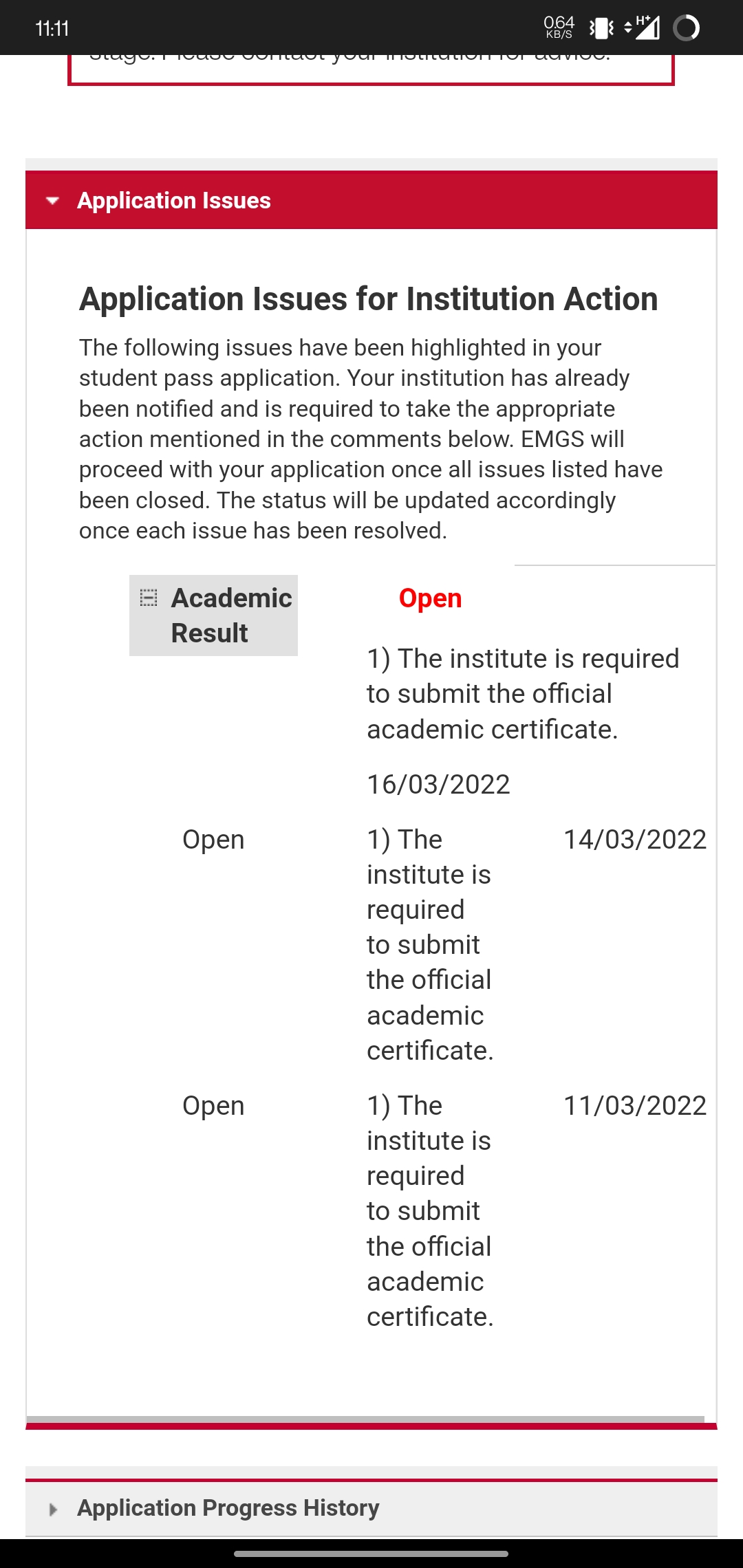
Task: Tap the Application Issues for Institution Action heading
Action: [368, 299]
